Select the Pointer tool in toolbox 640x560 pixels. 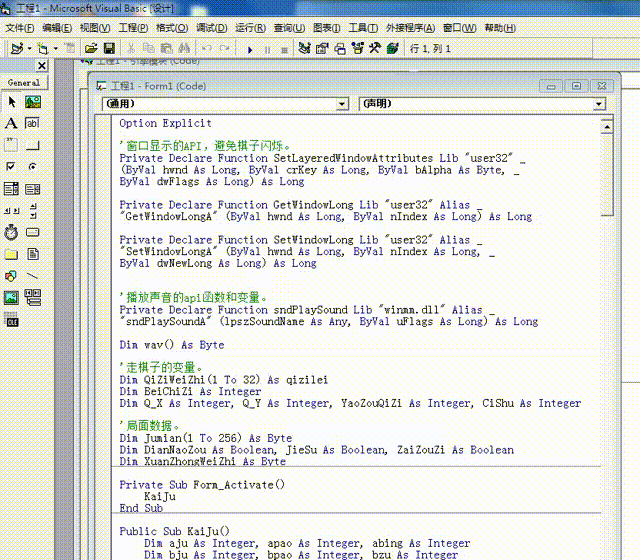click(11, 101)
